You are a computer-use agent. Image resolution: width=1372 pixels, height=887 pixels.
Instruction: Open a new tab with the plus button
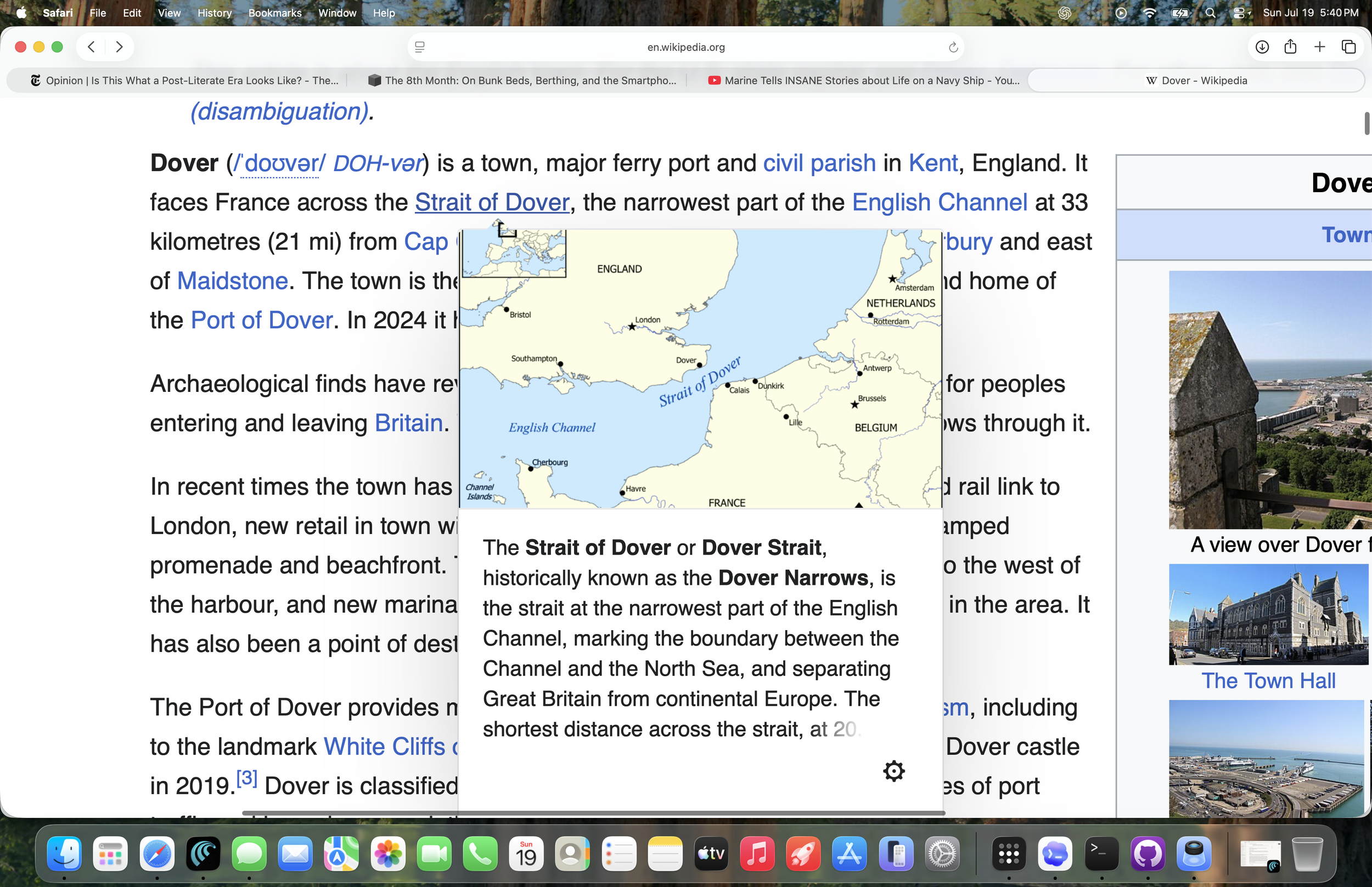pyautogui.click(x=1320, y=47)
